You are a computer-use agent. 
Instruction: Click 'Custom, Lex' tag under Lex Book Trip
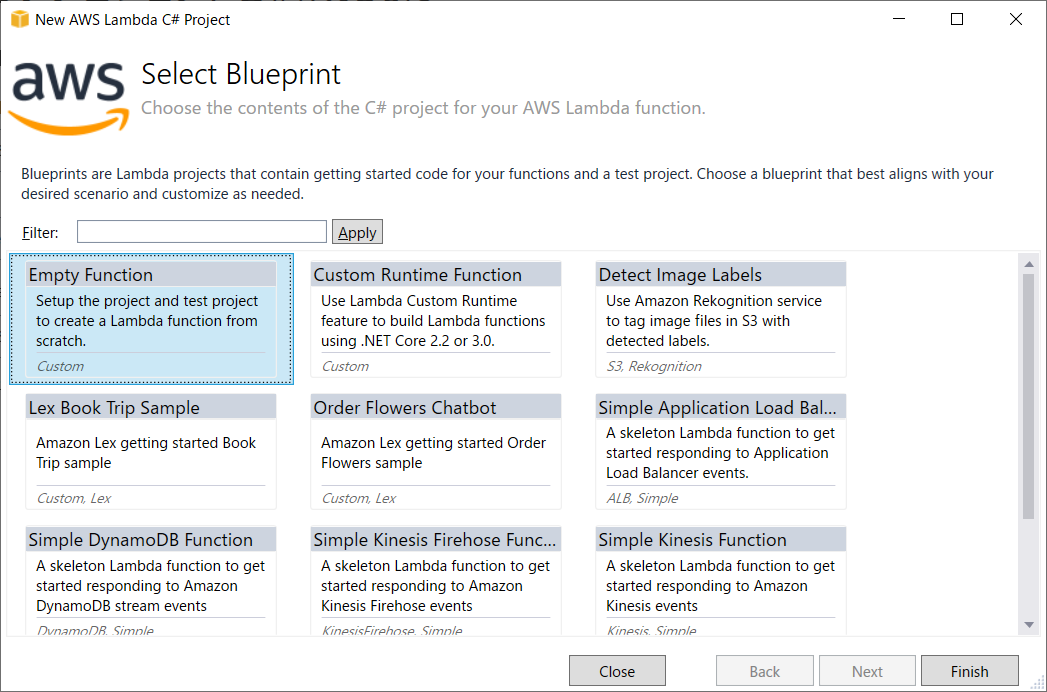click(73, 498)
